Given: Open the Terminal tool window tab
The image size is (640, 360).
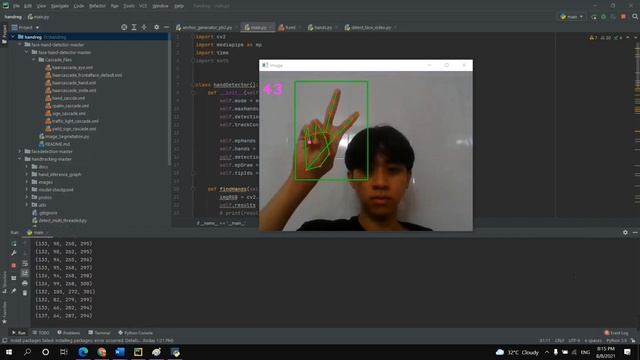Looking at the screenshot, I should pyautogui.click(x=99, y=333).
